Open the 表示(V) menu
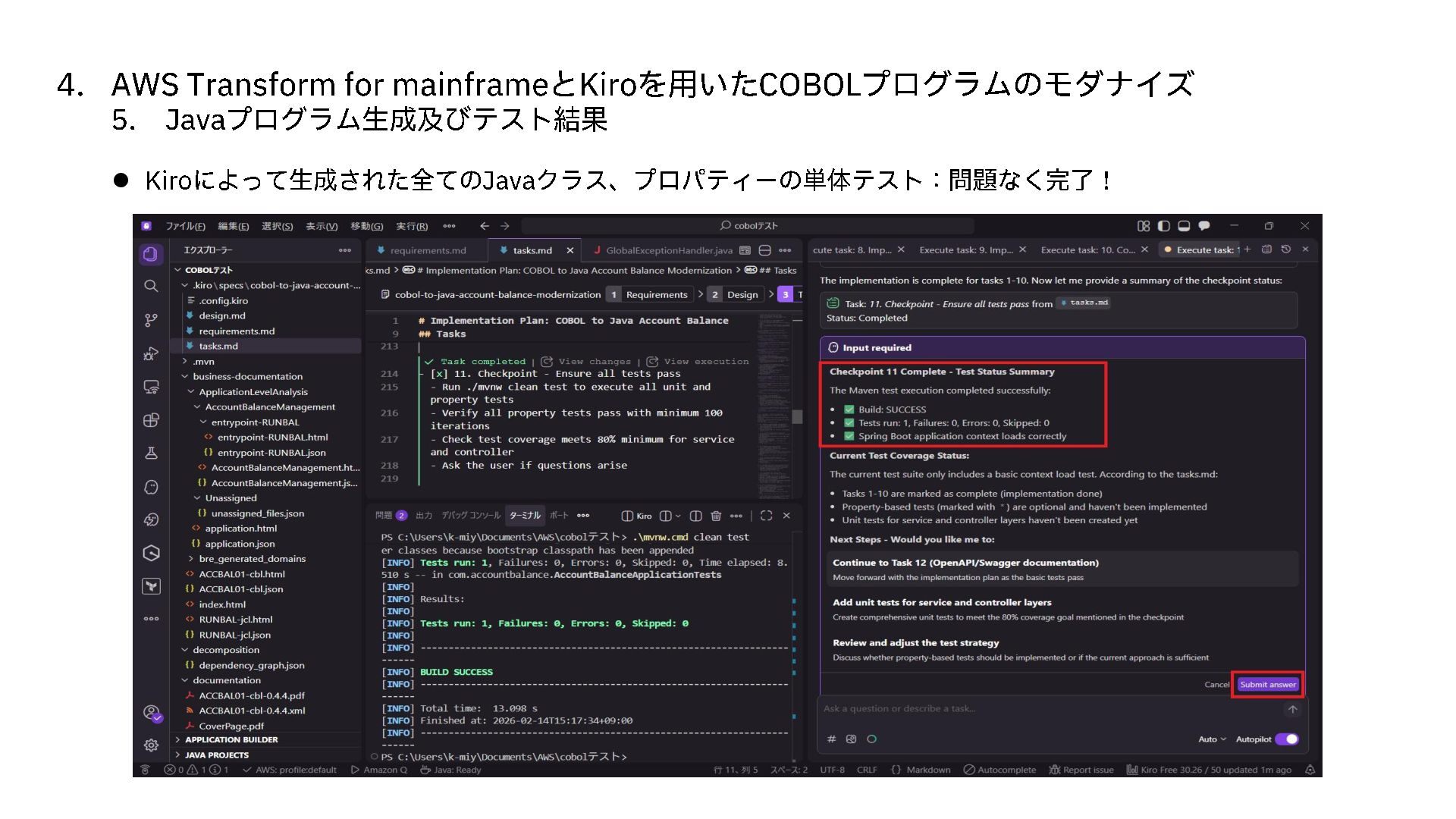This screenshot has width=1456, height=819. point(322,226)
